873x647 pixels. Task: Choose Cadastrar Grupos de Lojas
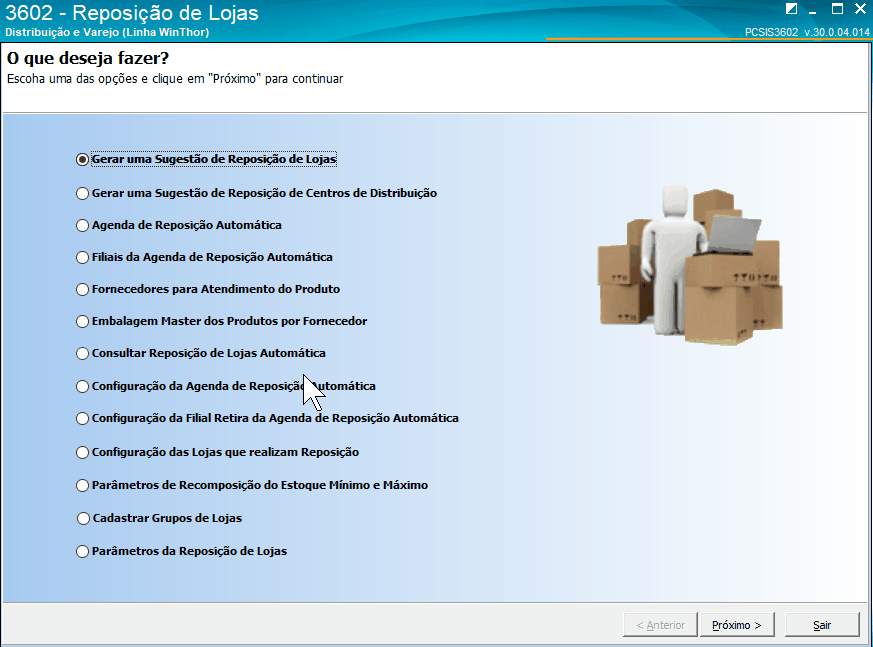159,518
